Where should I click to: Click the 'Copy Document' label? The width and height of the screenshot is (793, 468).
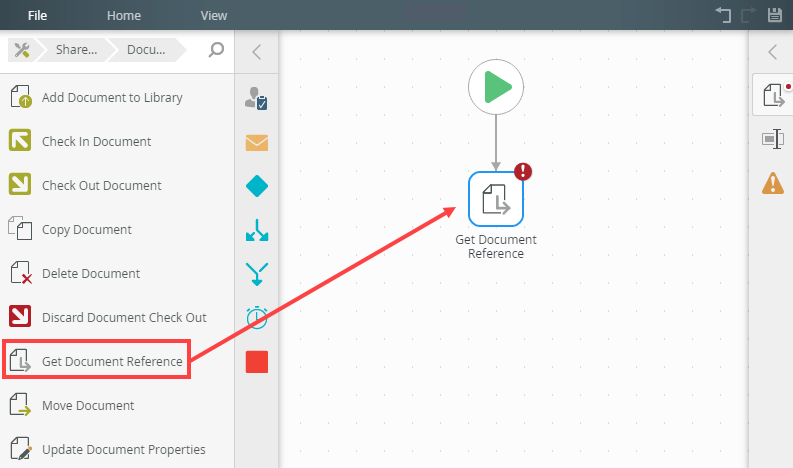coord(86,230)
